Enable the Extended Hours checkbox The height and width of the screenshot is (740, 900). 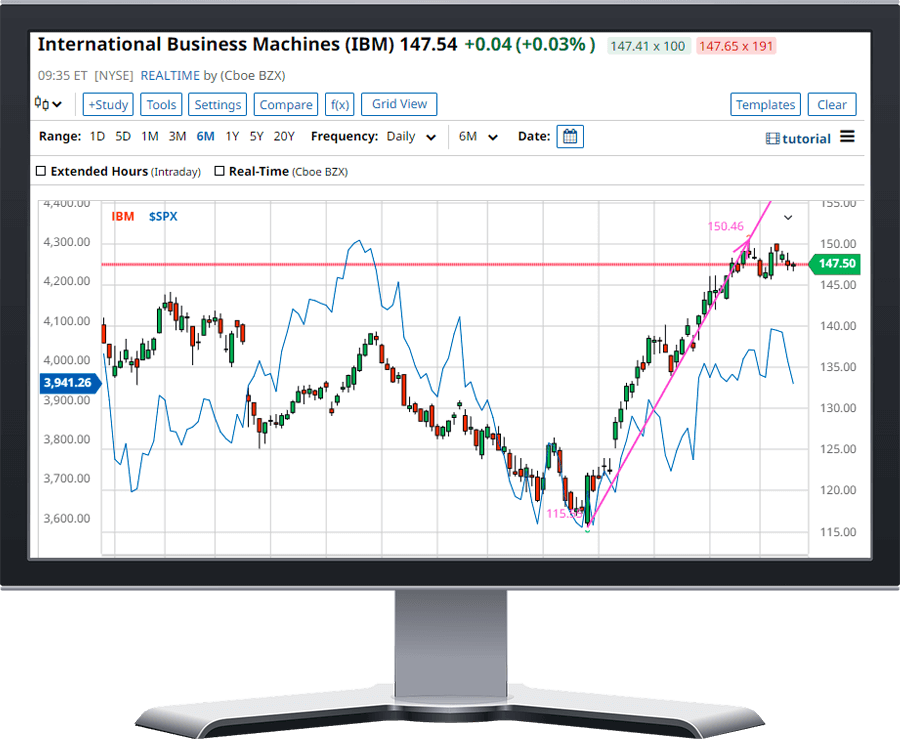click(x=41, y=171)
